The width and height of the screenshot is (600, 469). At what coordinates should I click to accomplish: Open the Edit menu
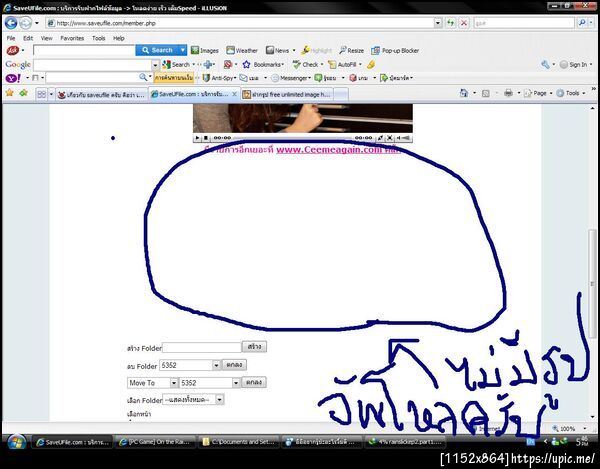coord(28,38)
